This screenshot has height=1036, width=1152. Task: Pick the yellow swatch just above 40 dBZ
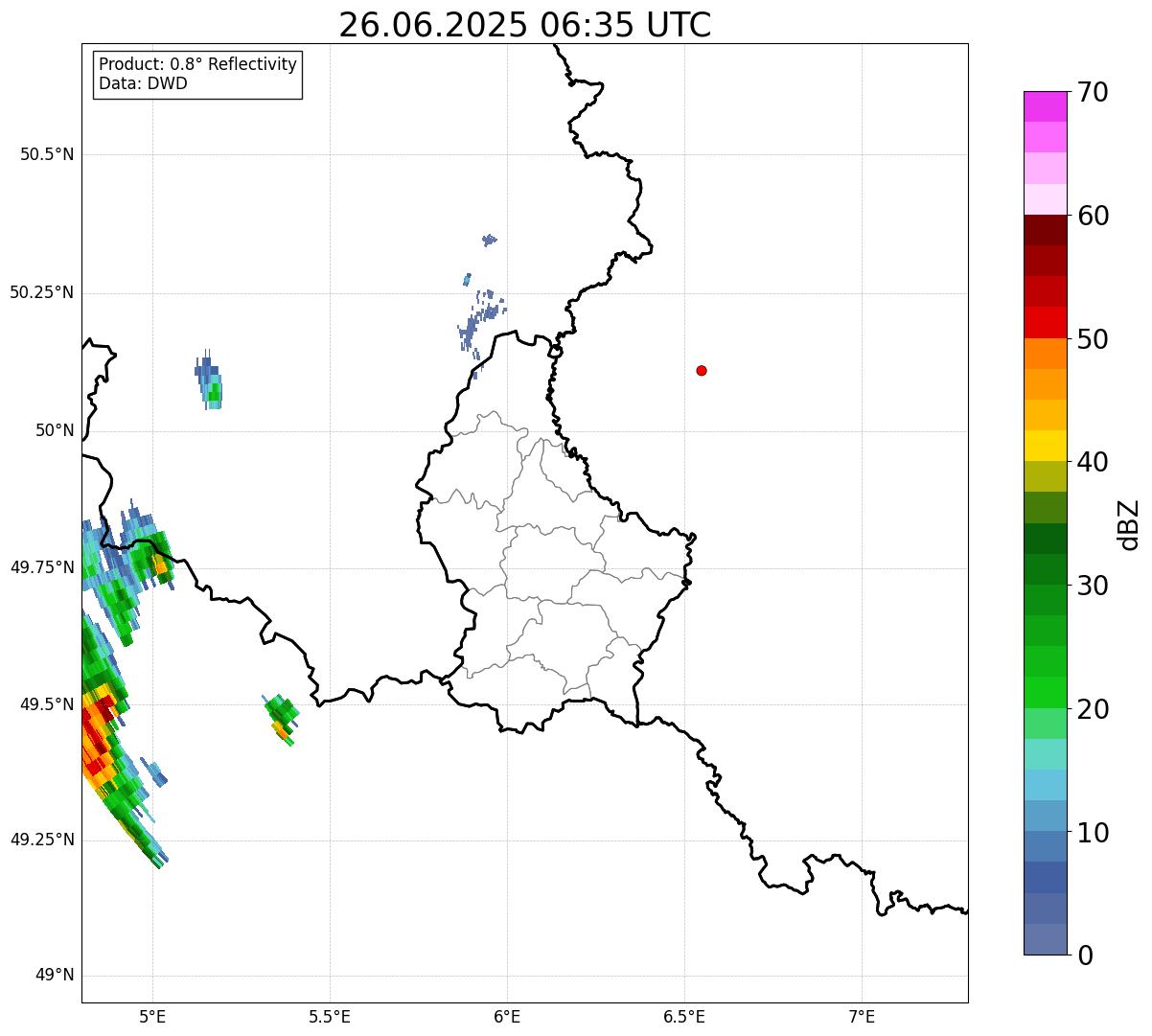(1045, 446)
